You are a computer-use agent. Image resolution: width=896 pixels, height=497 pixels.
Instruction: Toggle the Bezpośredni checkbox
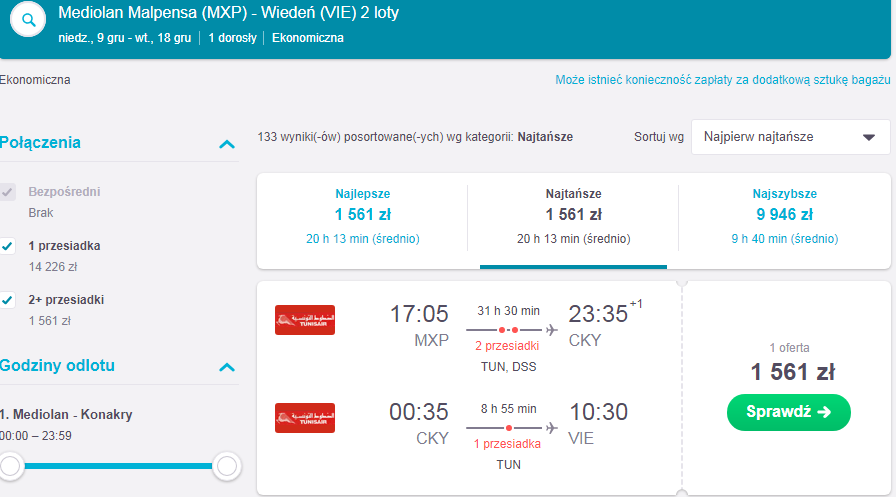(8, 192)
